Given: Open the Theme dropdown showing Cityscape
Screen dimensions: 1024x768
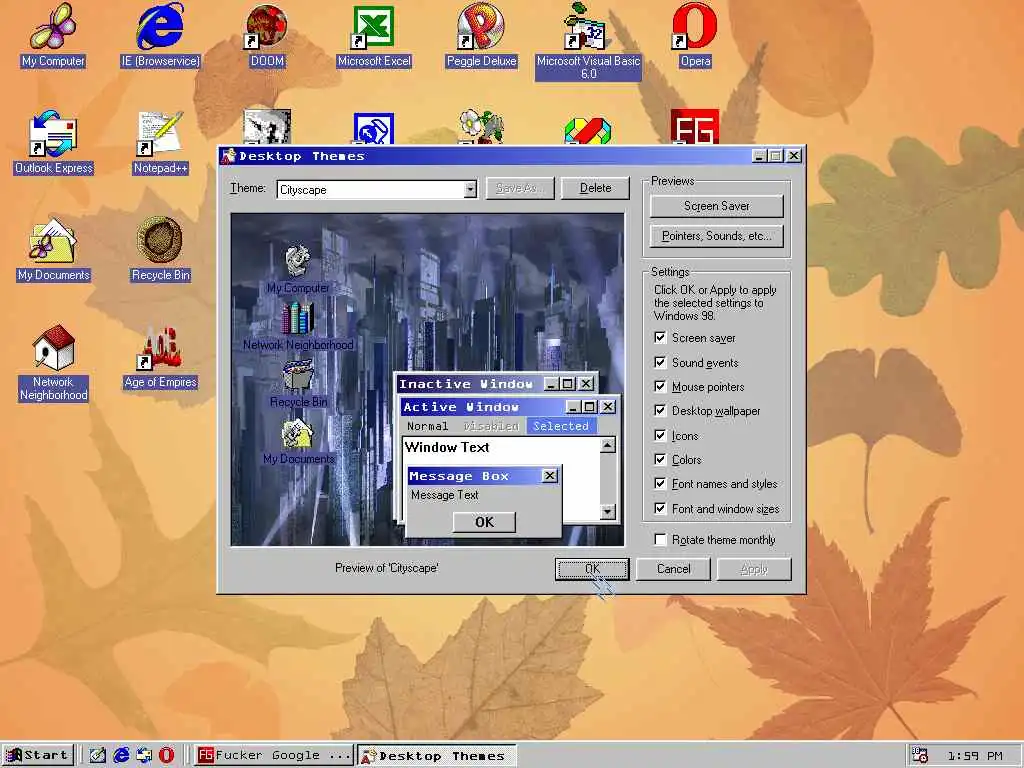Looking at the screenshot, I should tap(470, 189).
